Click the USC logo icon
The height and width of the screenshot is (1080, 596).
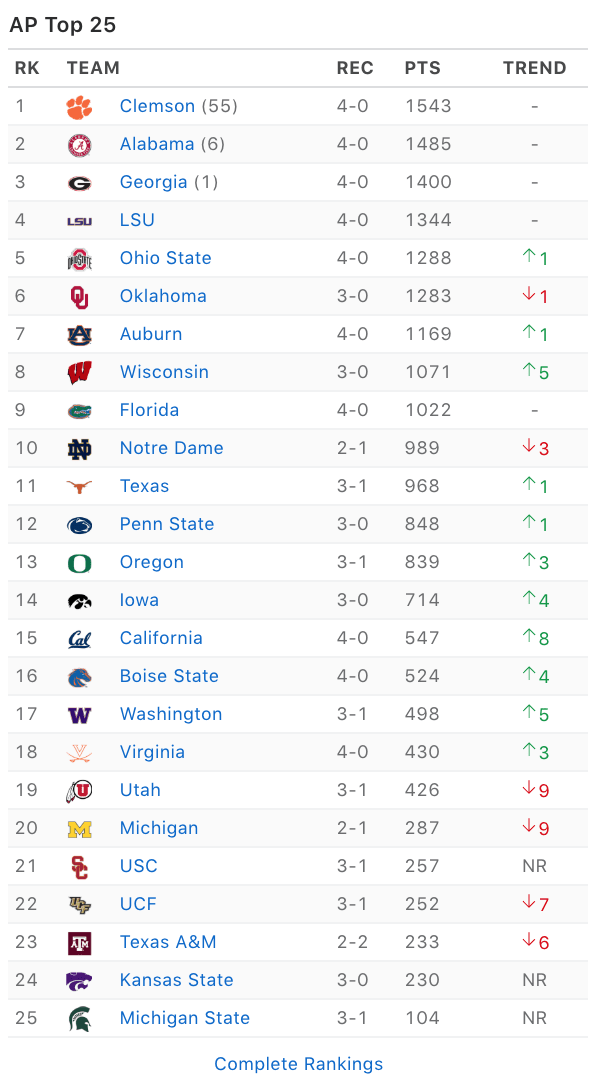(x=79, y=867)
